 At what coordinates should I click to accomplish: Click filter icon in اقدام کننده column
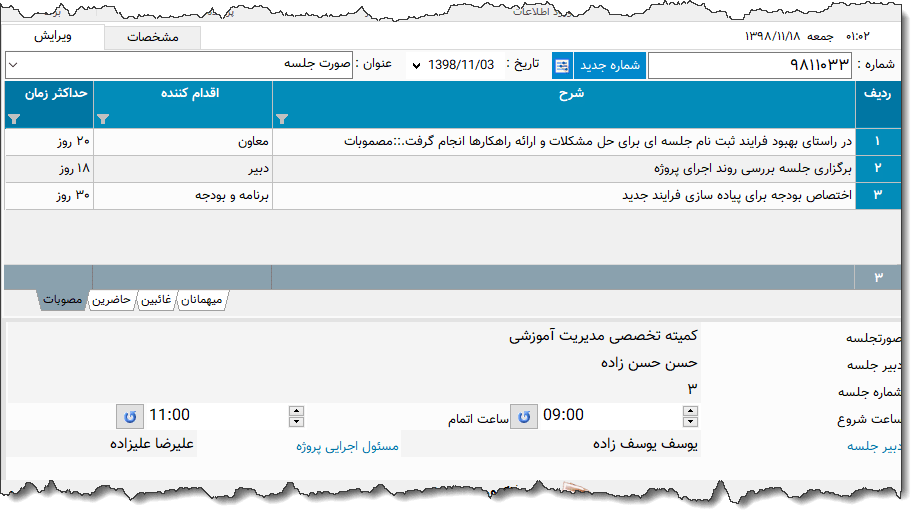[x=103, y=118]
